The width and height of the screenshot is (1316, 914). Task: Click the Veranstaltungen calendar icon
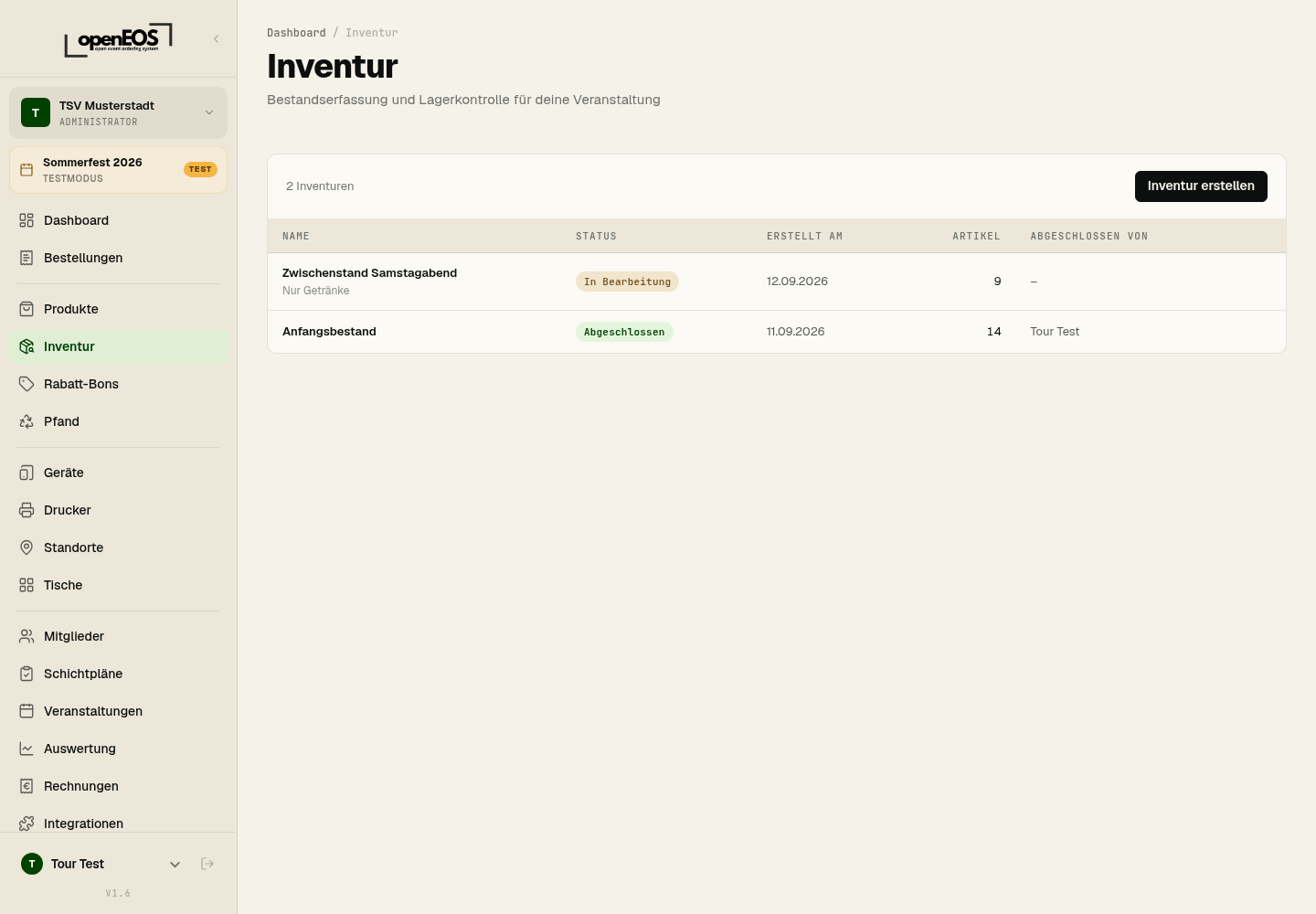[27, 711]
